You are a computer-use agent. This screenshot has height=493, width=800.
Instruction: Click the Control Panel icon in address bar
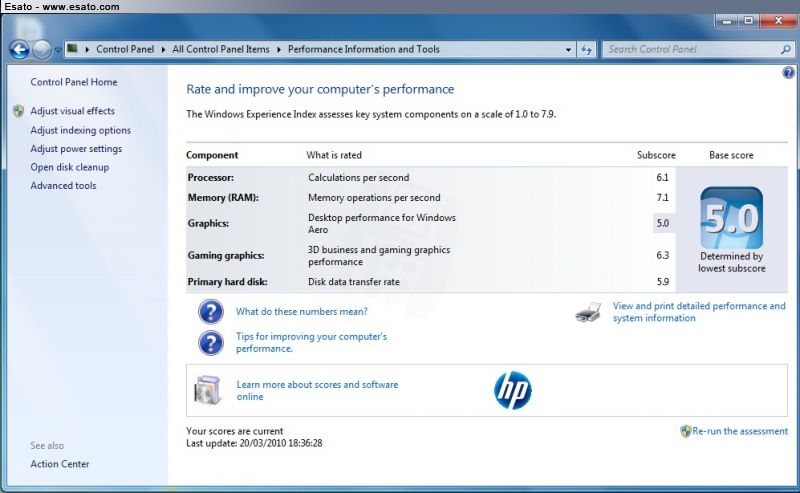[x=72, y=48]
